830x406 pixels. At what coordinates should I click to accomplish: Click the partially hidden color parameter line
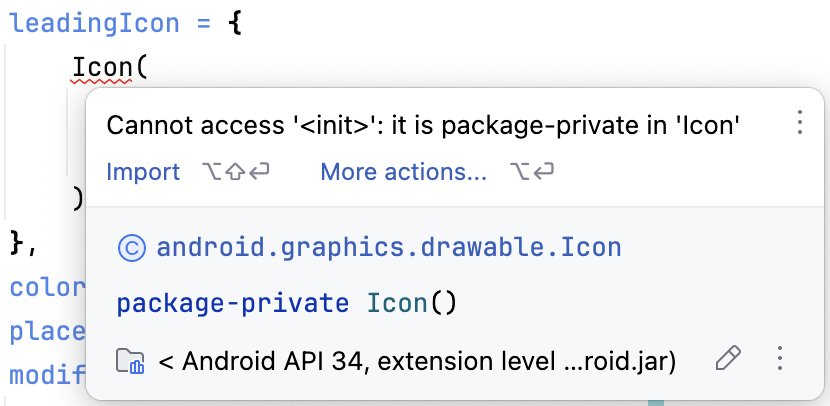48,287
